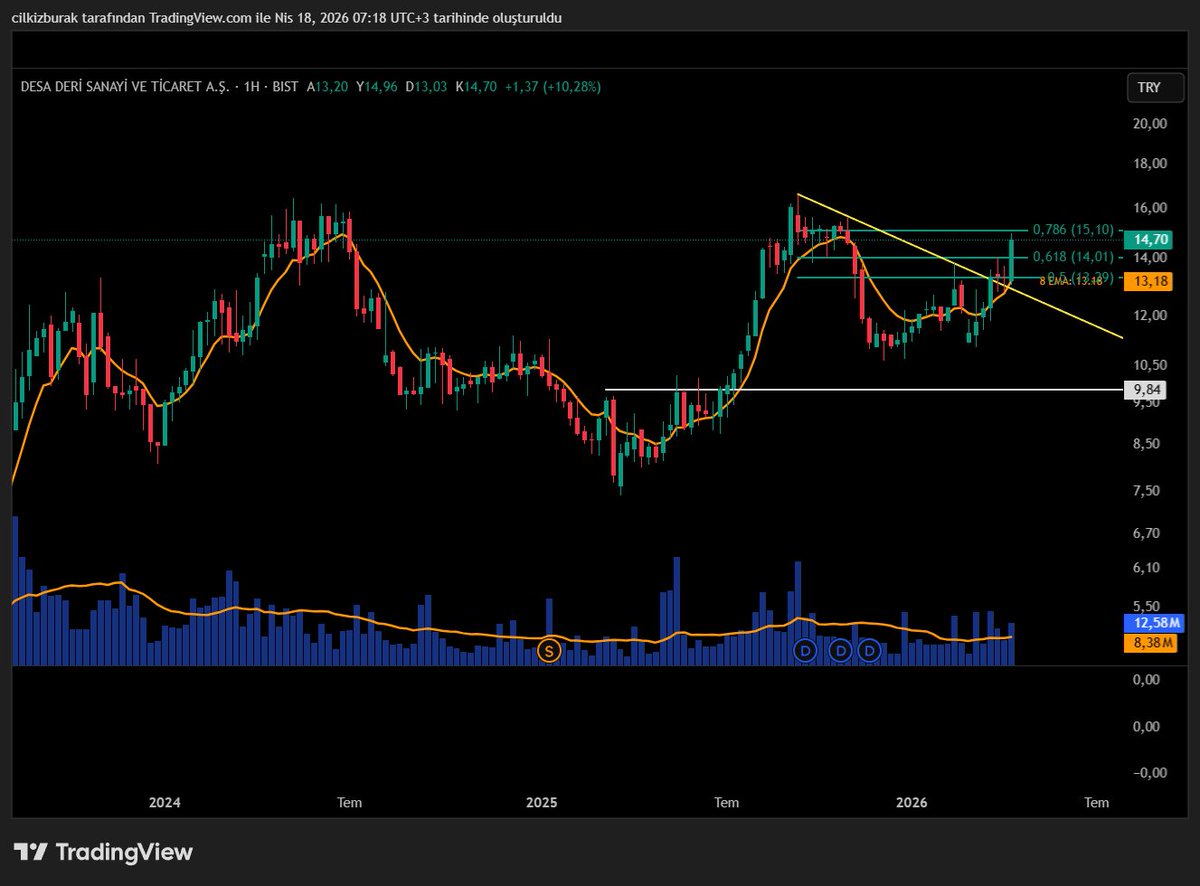Click the D13,03 low value
The image size is (1200, 886).
[x=426, y=87]
